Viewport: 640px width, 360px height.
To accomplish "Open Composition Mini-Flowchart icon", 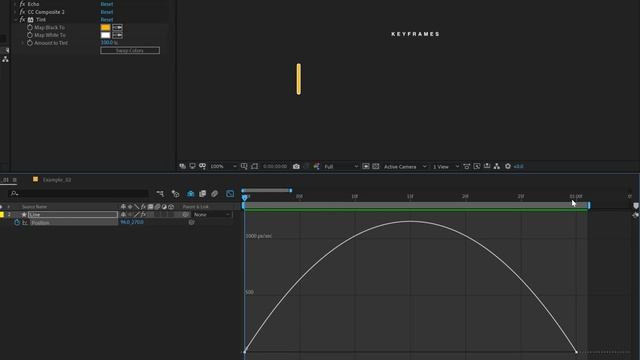I will tap(160, 193).
